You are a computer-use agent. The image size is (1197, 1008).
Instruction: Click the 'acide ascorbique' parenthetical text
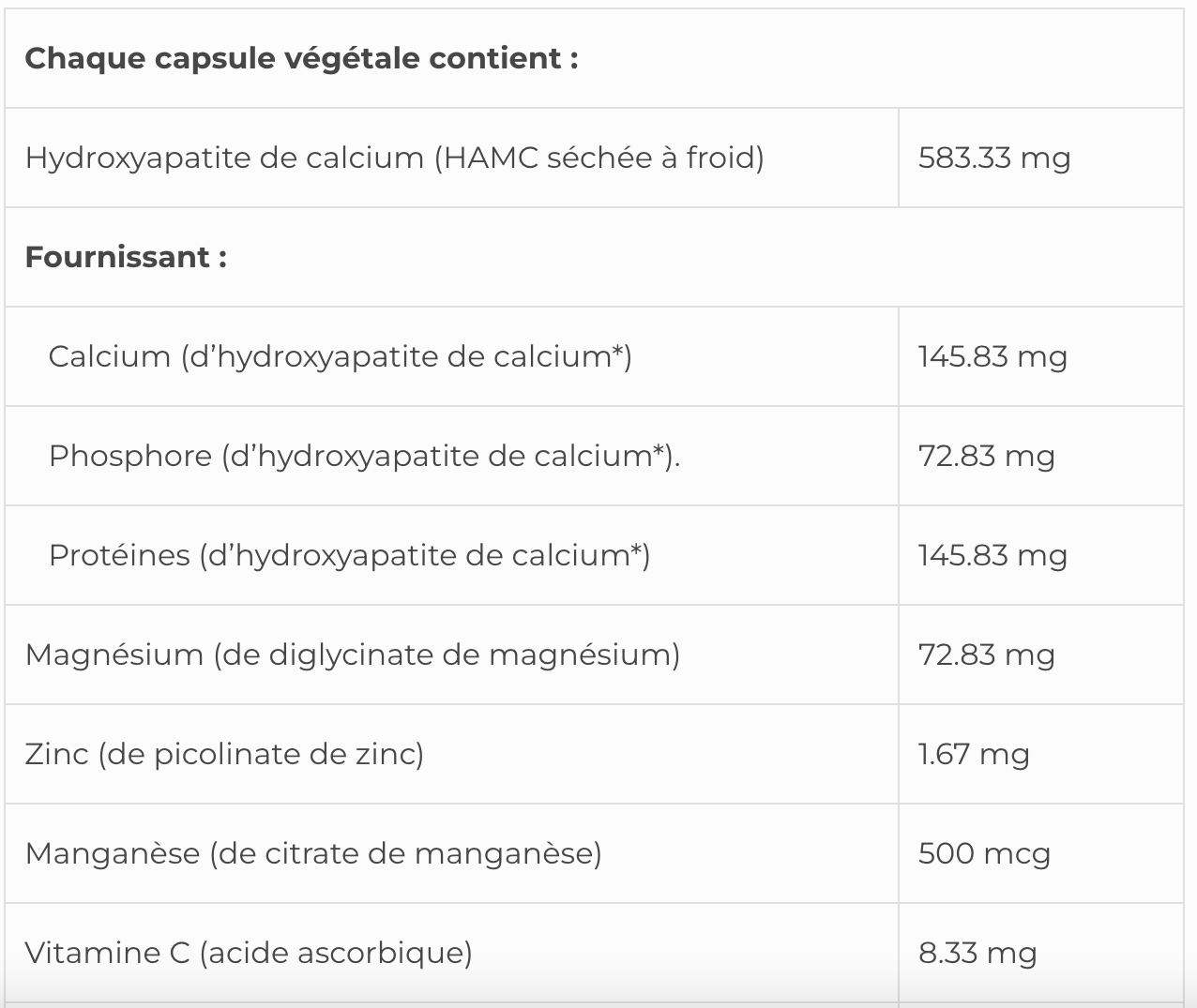coord(336,953)
